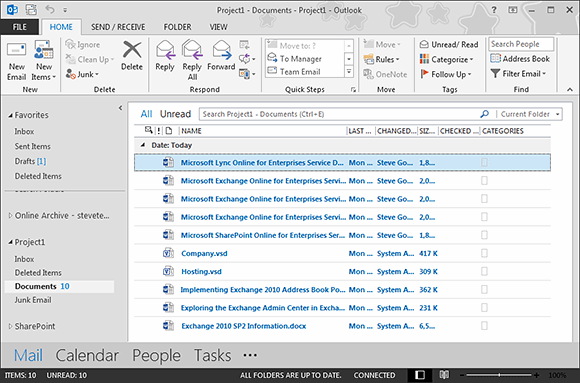Click the Word icon beside Exchange 2010 SP2 Information.docx

tap(168, 326)
